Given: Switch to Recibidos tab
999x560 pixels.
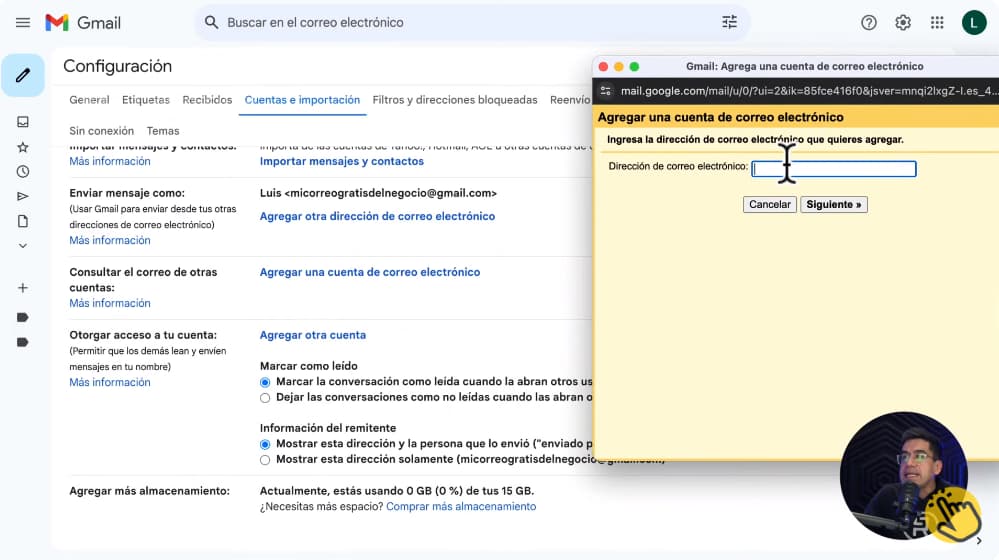Looking at the screenshot, I should coord(207,100).
